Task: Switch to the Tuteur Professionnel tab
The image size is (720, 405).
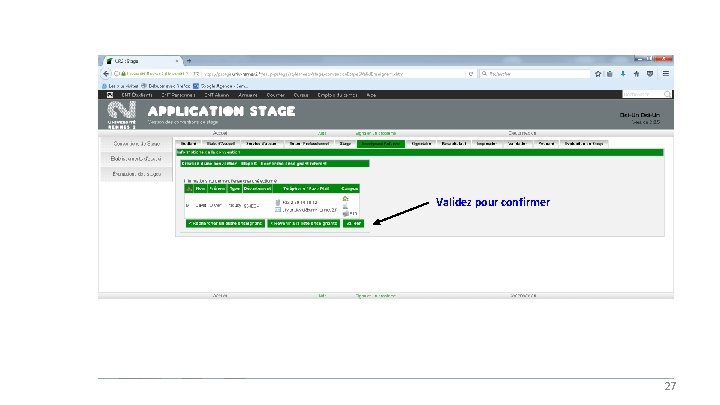Action: (309, 144)
